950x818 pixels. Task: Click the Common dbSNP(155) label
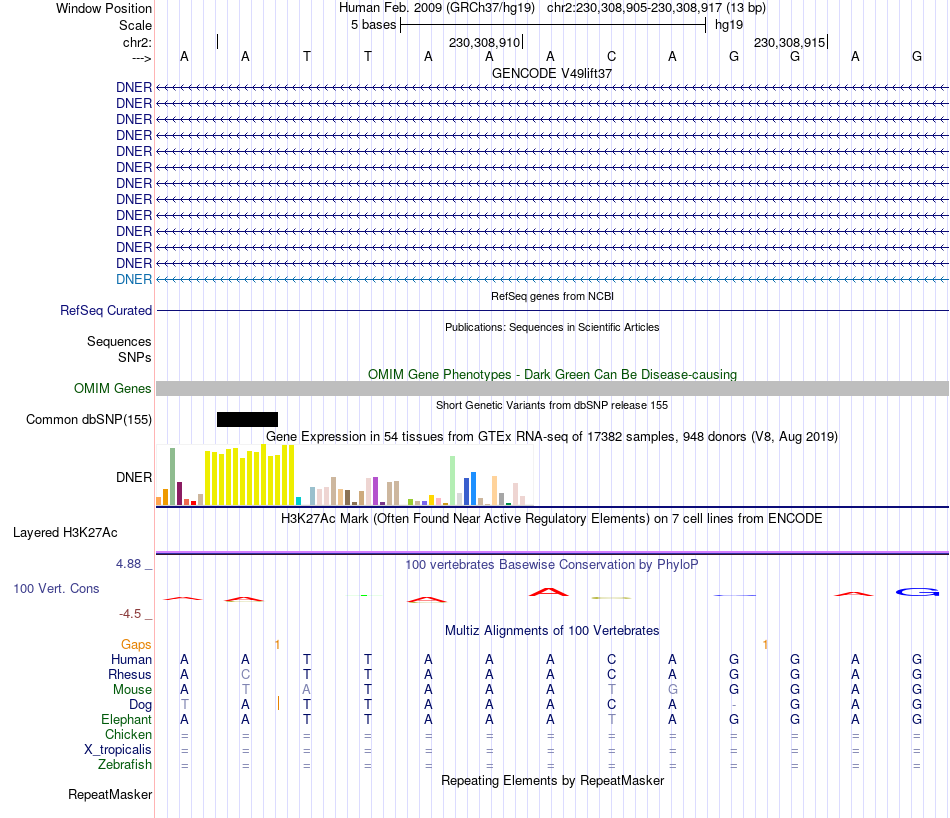89,419
